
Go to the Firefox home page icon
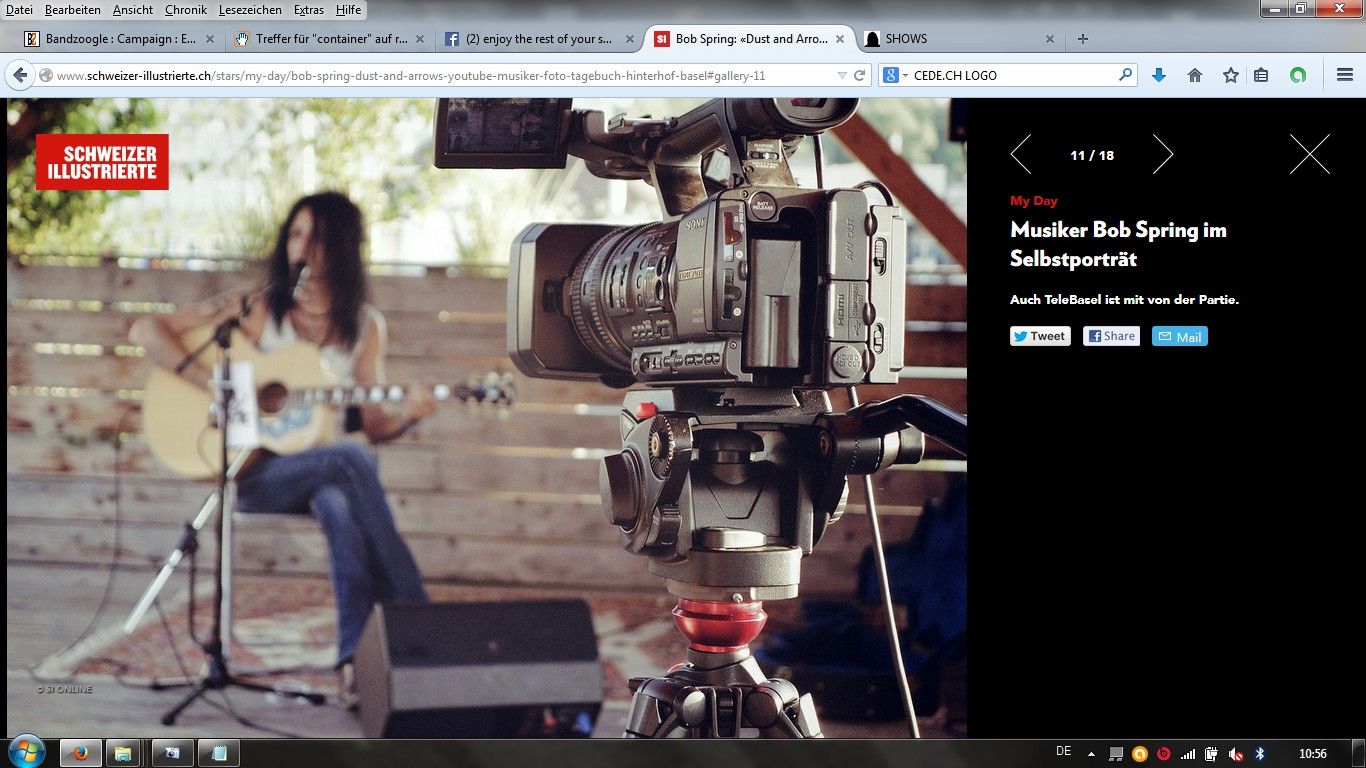coord(1194,75)
